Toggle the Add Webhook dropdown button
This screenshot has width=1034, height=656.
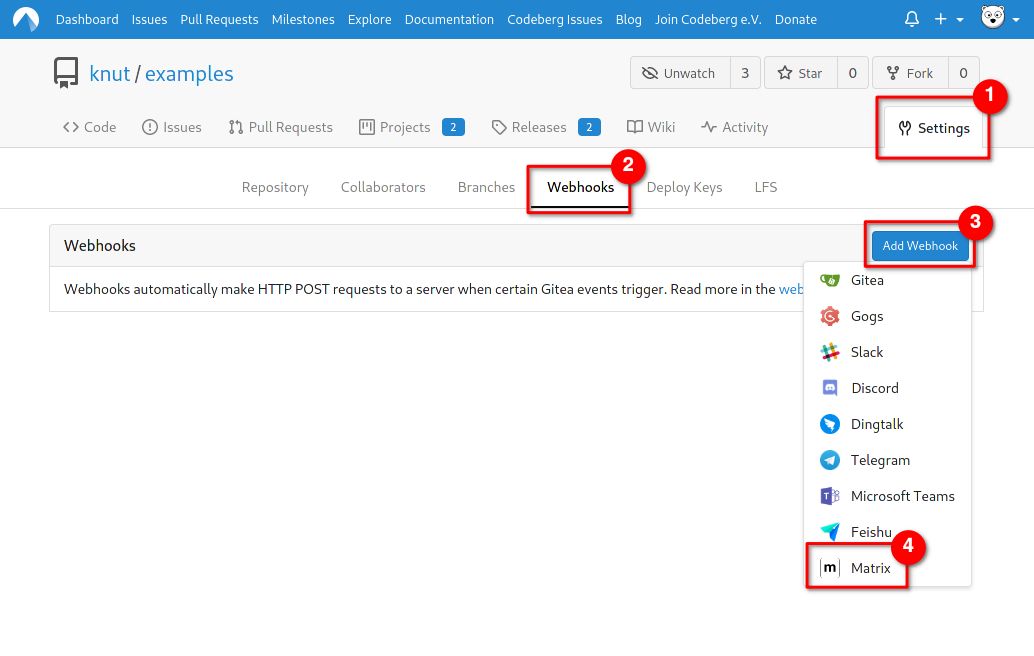(919, 246)
